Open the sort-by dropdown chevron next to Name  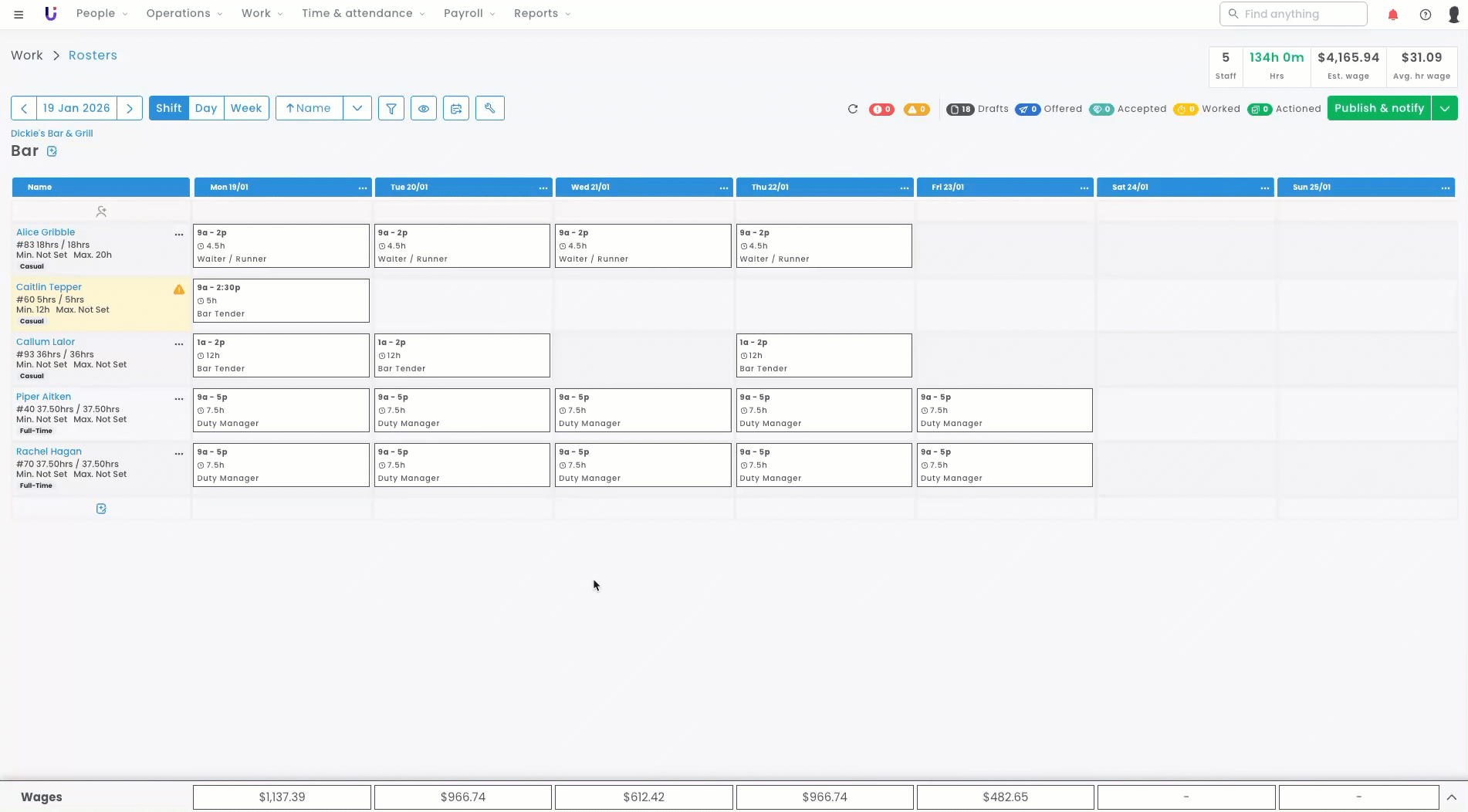click(x=357, y=108)
